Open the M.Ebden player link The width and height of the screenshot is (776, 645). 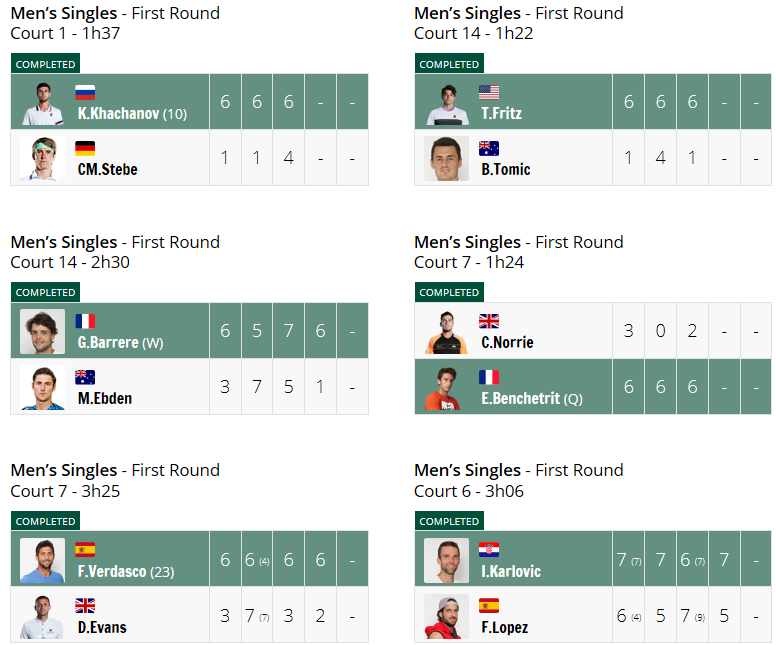click(x=105, y=398)
